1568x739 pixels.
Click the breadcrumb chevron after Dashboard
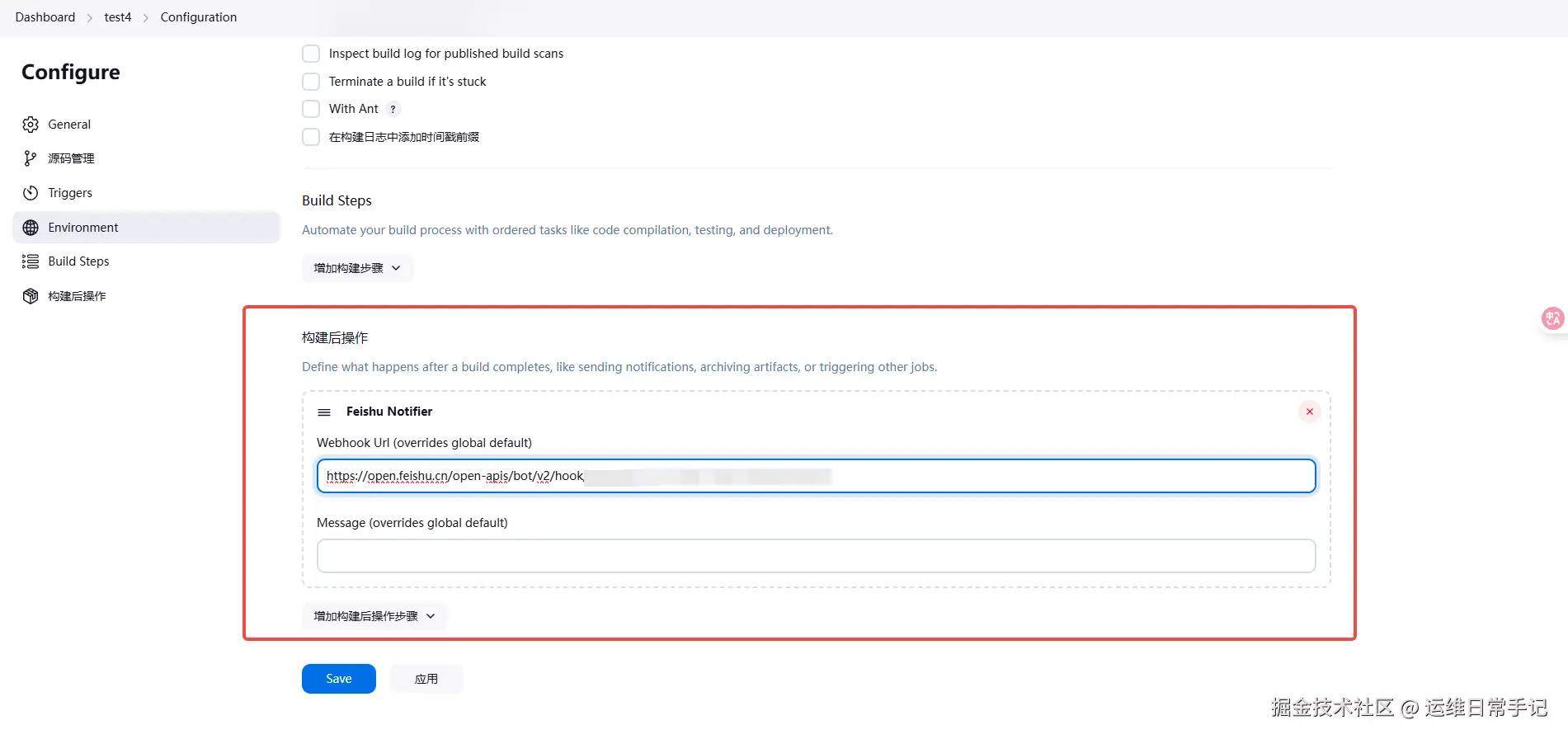point(90,17)
